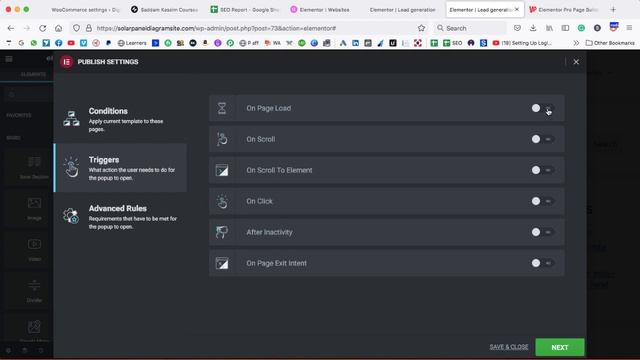
Task: Reload the page with refresh icon
Action: point(42,28)
